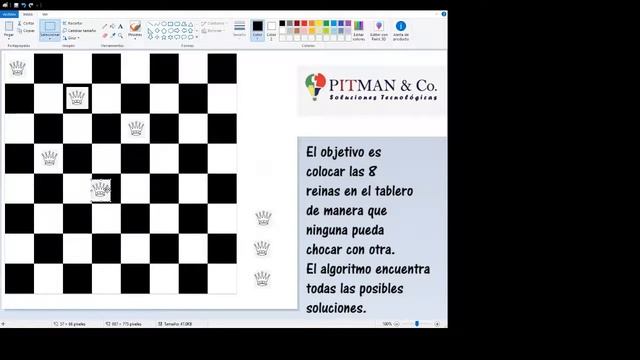Image resolution: width=640 pixels, height=360 pixels.
Task: Select the Curve shape
Action: [x=157, y=24]
